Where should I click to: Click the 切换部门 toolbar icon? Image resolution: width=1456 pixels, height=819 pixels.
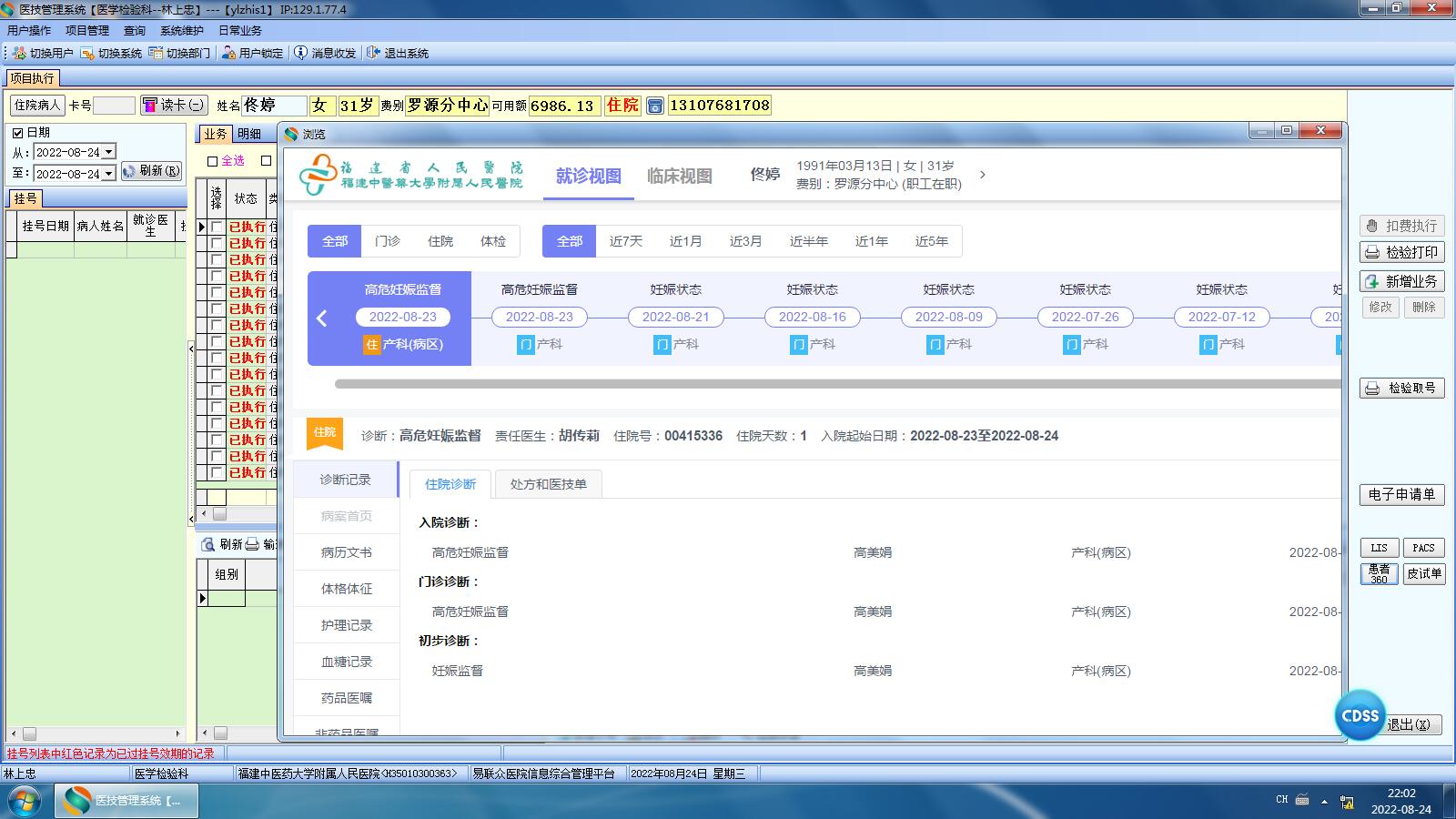[179, 53]
